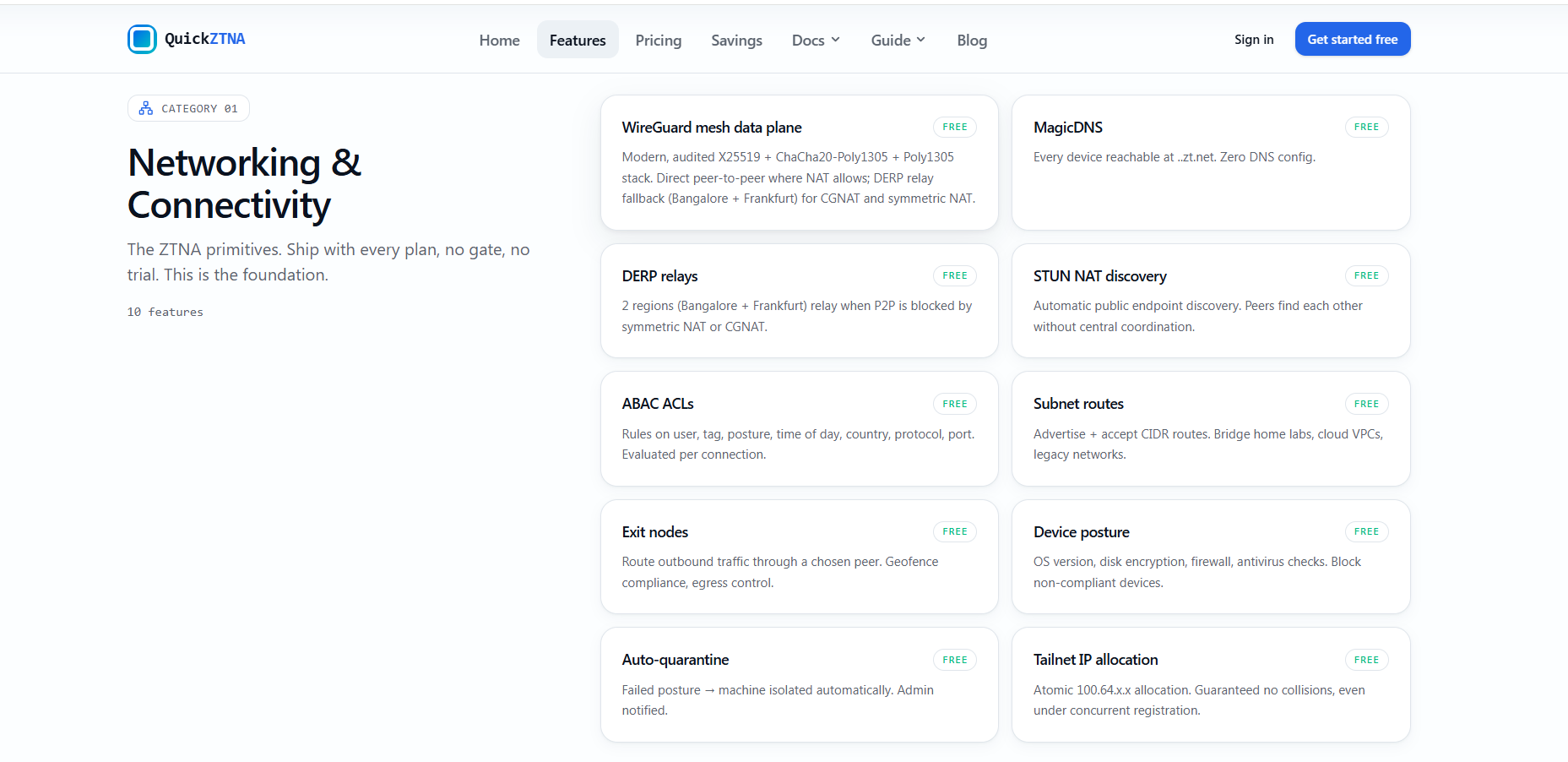Click the Networking & Connectivity heading

(x=245, y=183)
